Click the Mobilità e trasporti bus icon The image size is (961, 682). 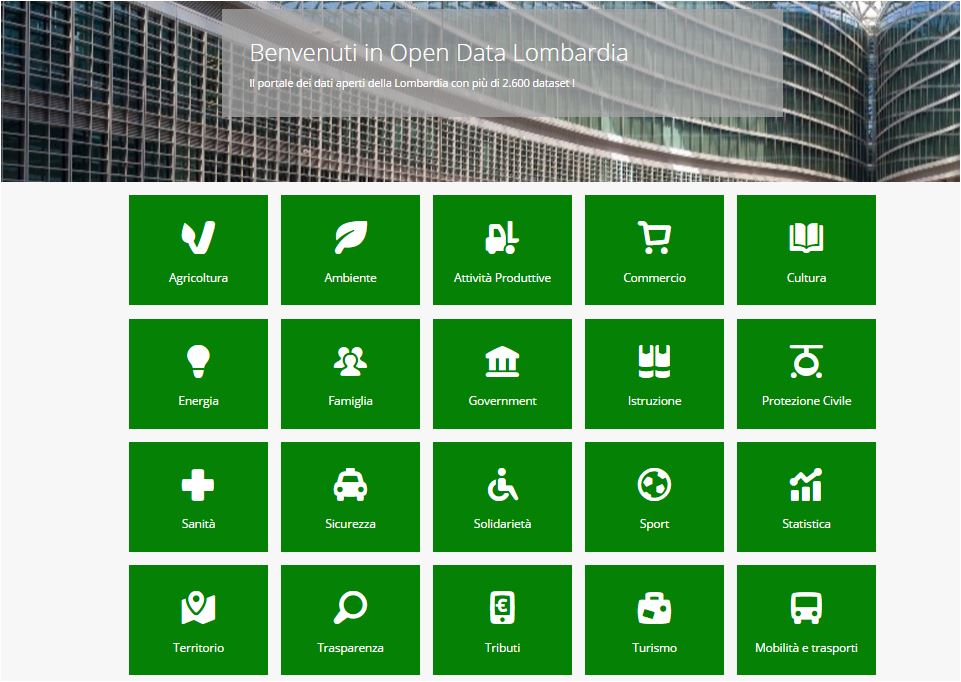coord(806,607)
